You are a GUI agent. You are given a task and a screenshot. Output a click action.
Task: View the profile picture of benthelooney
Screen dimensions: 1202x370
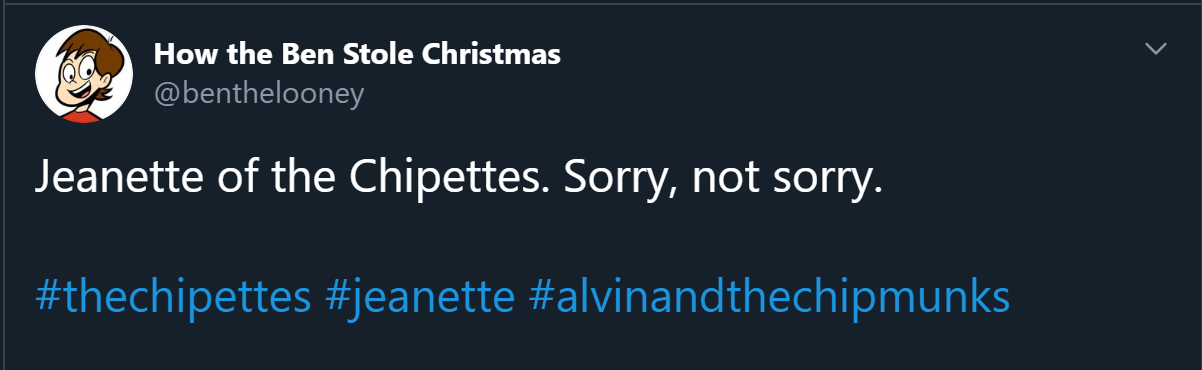[x=84, y=74]
